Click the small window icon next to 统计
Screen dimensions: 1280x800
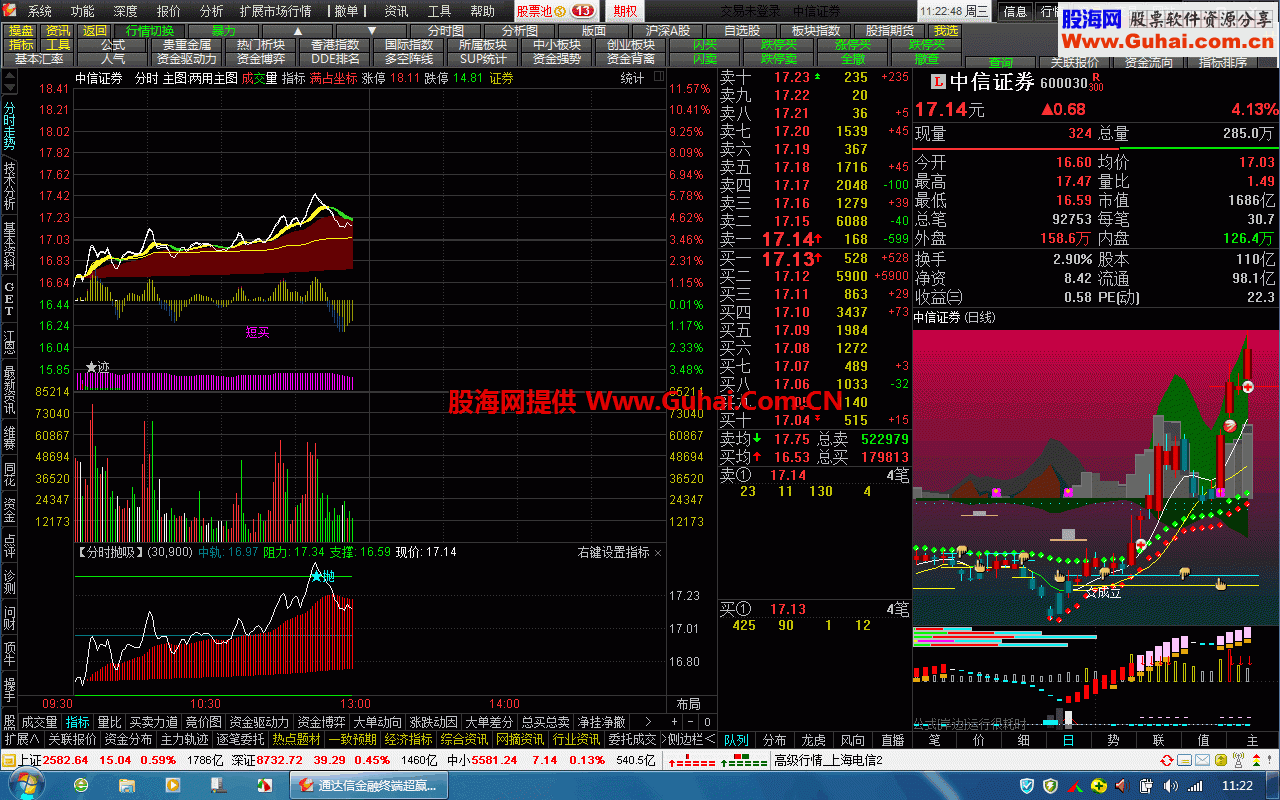pyautogui.click(x=657, y=78)
